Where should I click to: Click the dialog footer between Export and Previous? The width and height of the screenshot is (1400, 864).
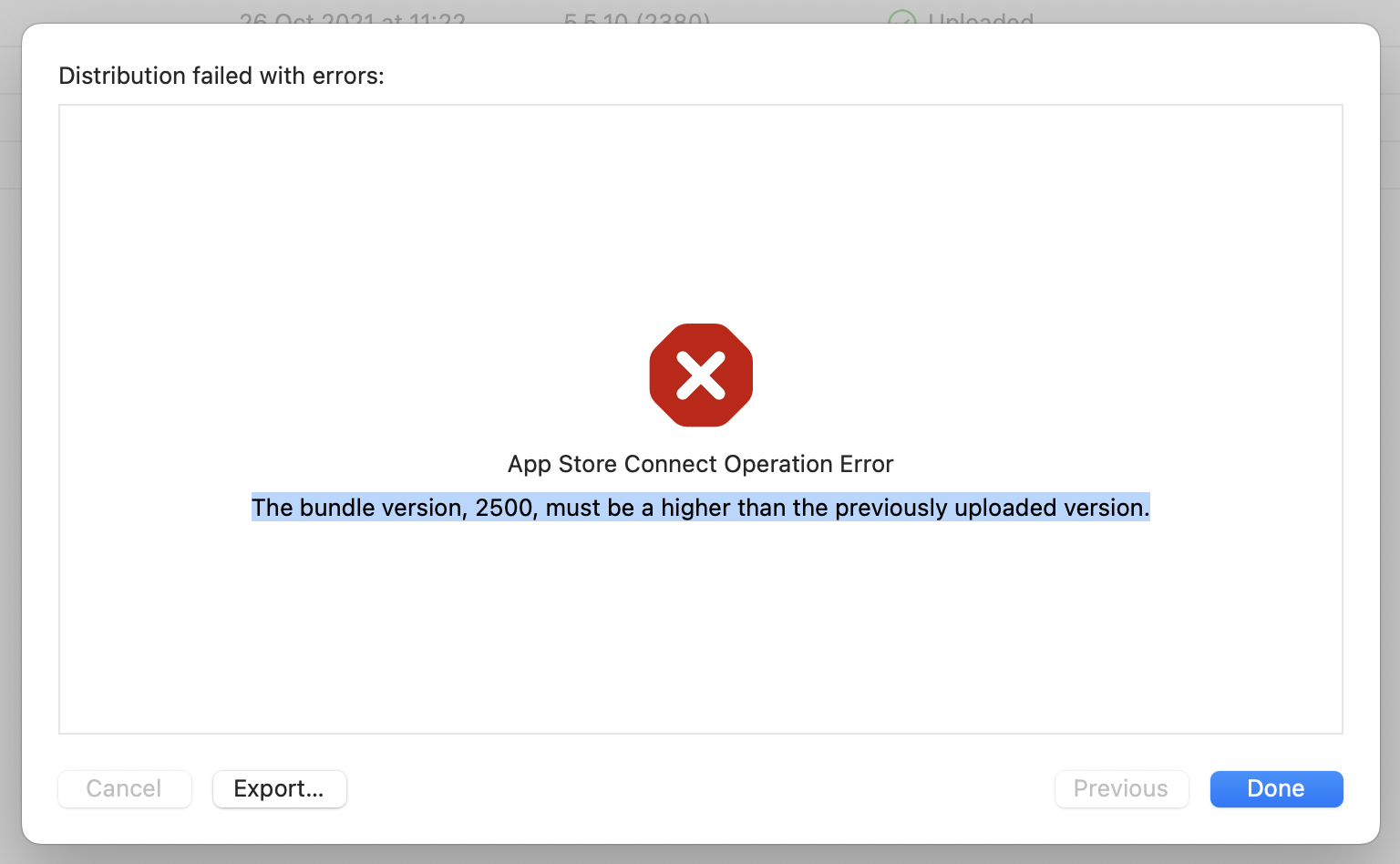pos(701,788)
